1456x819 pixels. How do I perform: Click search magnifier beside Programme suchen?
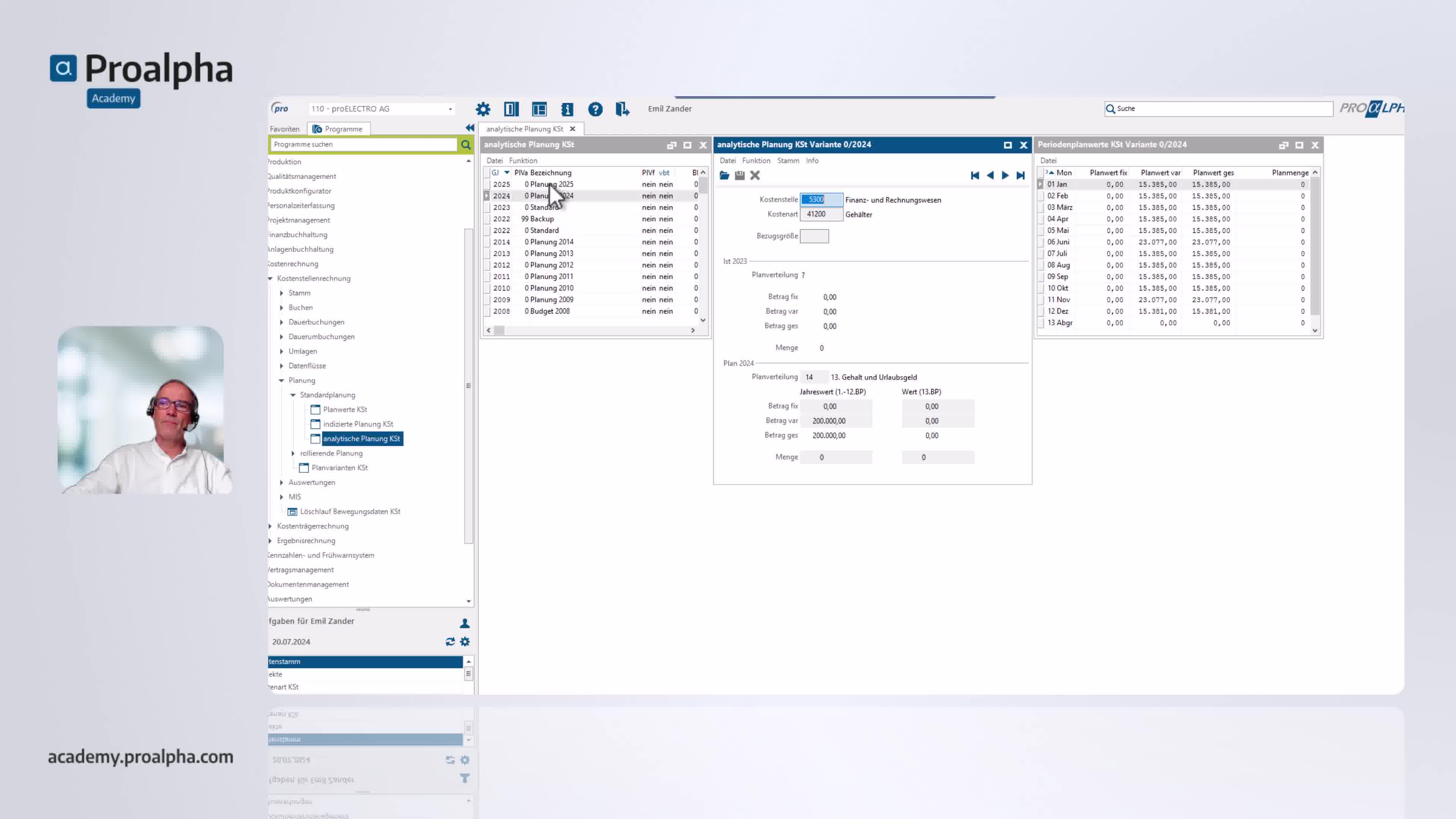click(465, 145)
